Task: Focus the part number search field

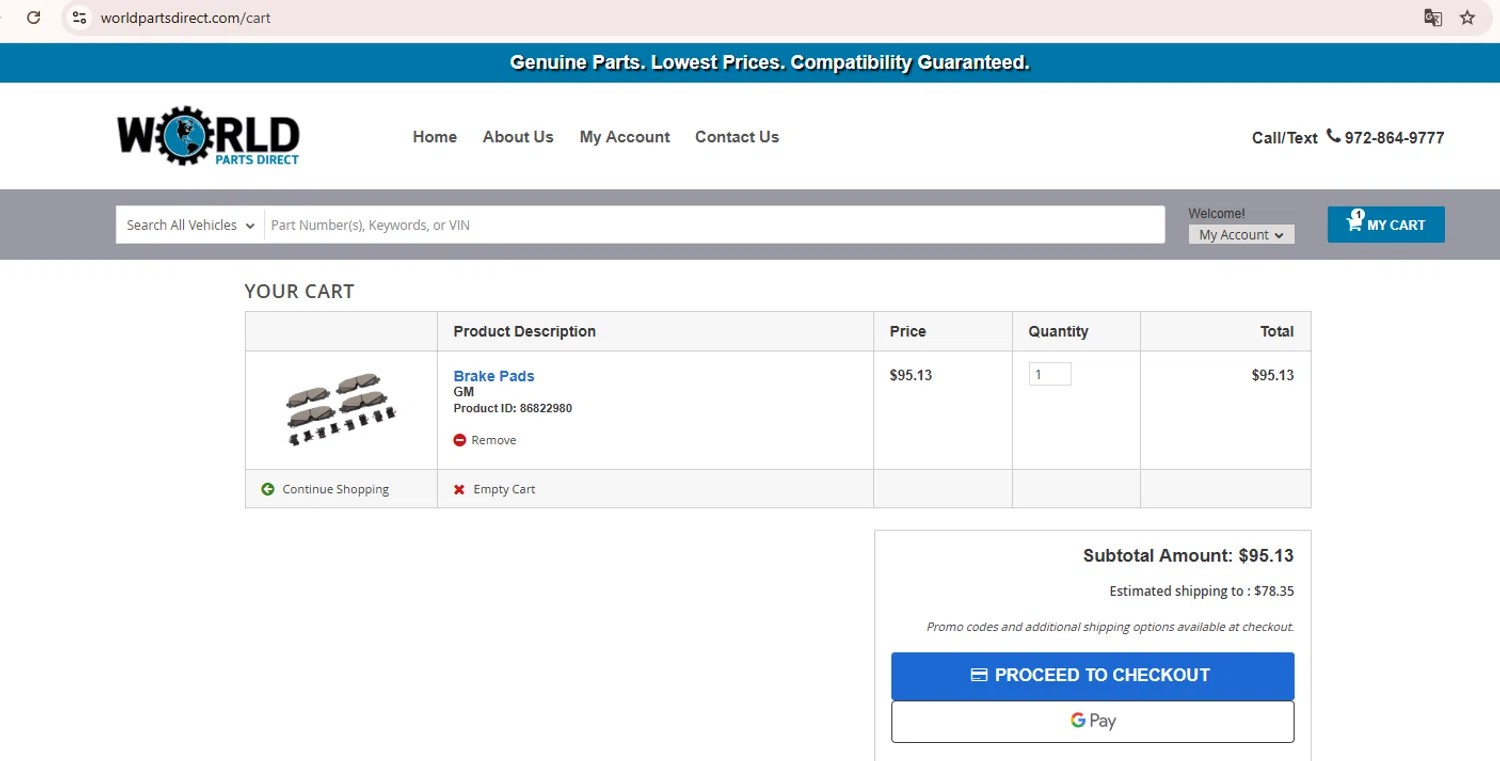Action: [x=714, y=225]
